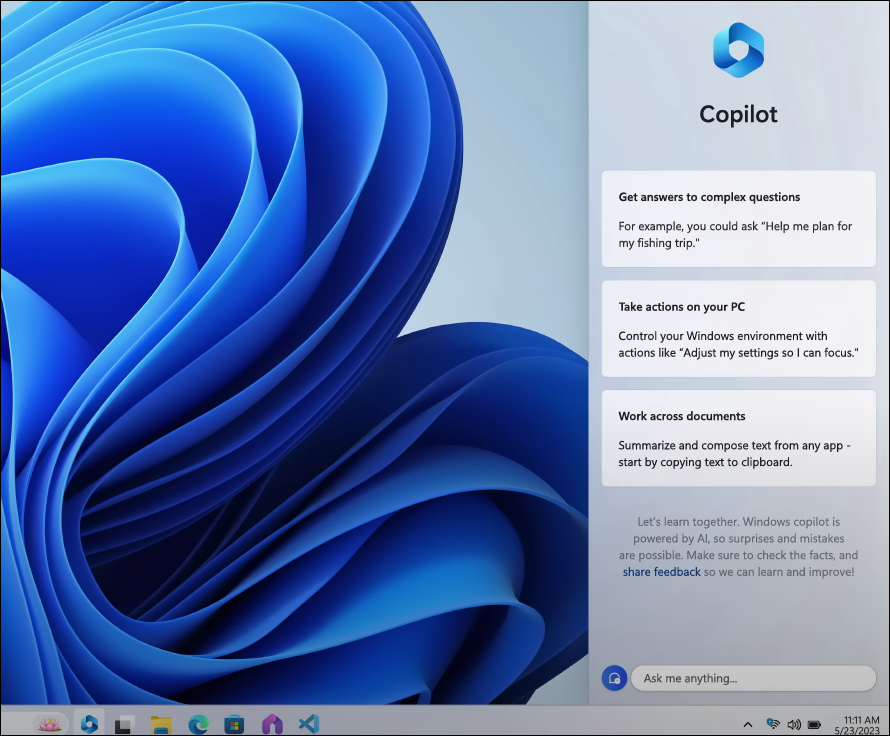Select the 'Get answers to complex questions' card
This screenshot has height=736, width=890.
tap(738, 219)
